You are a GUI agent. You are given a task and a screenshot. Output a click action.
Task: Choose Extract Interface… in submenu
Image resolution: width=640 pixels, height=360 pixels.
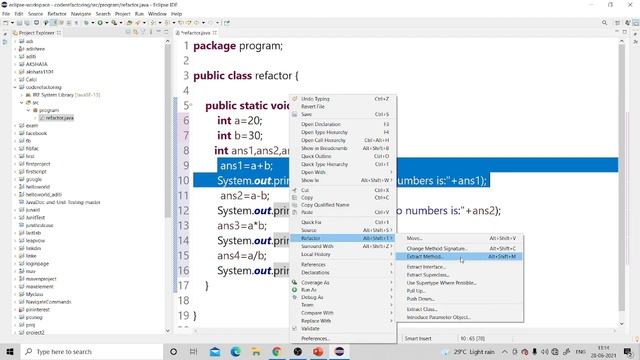[x=459, y=267]
